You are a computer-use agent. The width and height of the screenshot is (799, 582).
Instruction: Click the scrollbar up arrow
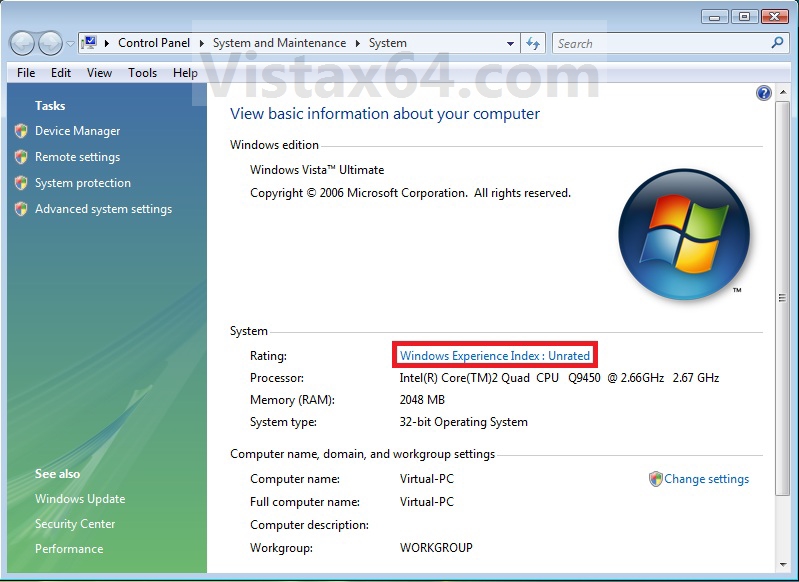point(783,92)
